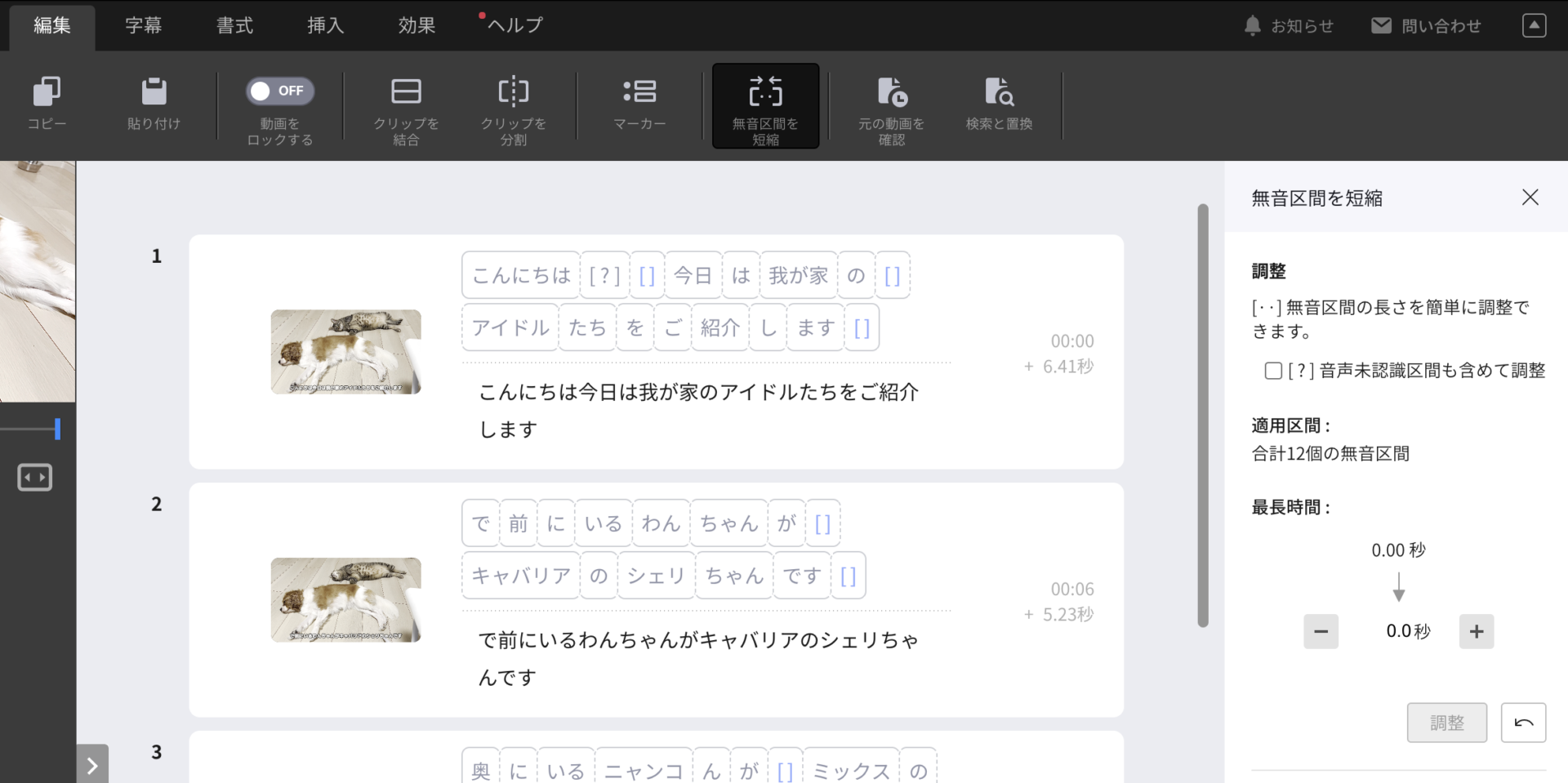Select the クリップを分割 (split clip) tool

tap(512, 106)
